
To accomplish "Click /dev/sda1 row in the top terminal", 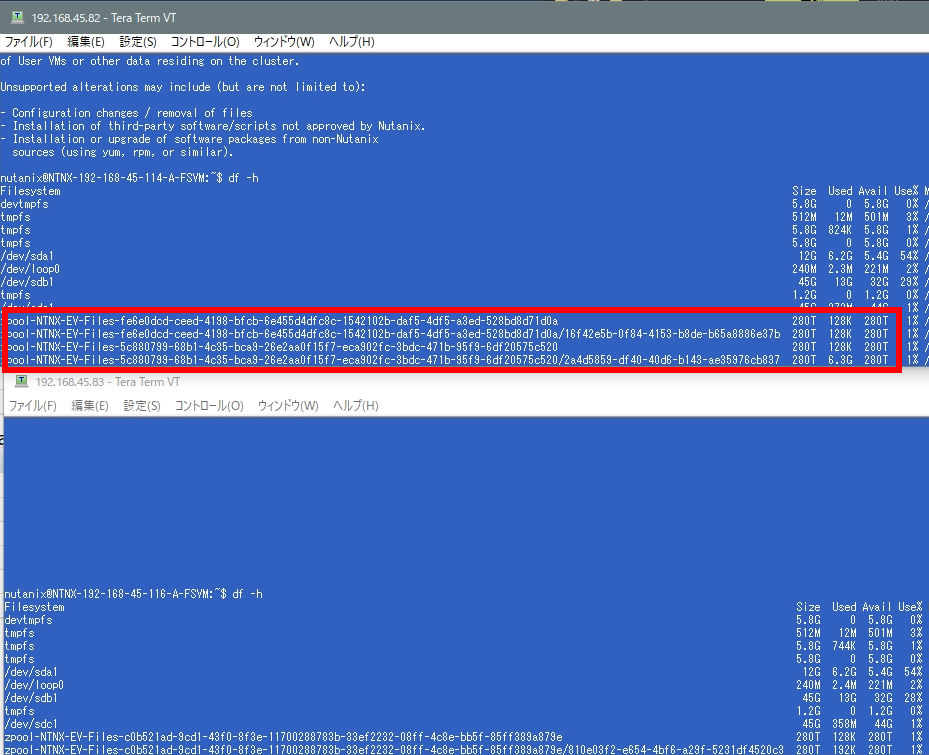I will tap(464, 256).
